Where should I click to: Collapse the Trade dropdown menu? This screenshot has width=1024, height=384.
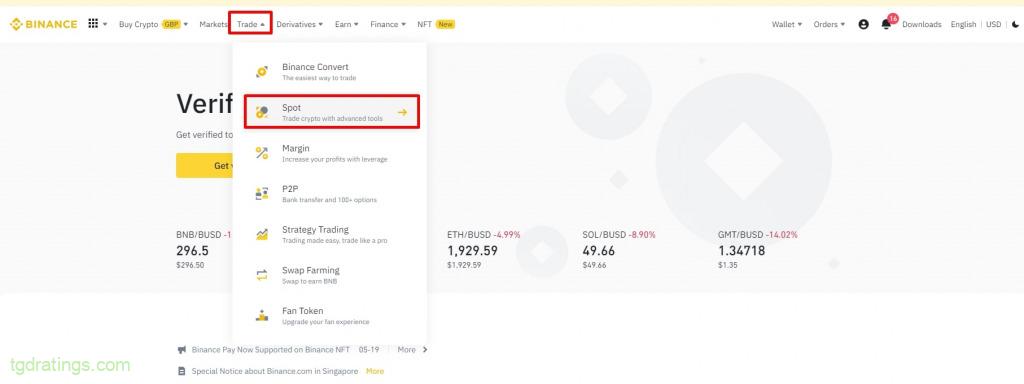[x=251, y=24]
